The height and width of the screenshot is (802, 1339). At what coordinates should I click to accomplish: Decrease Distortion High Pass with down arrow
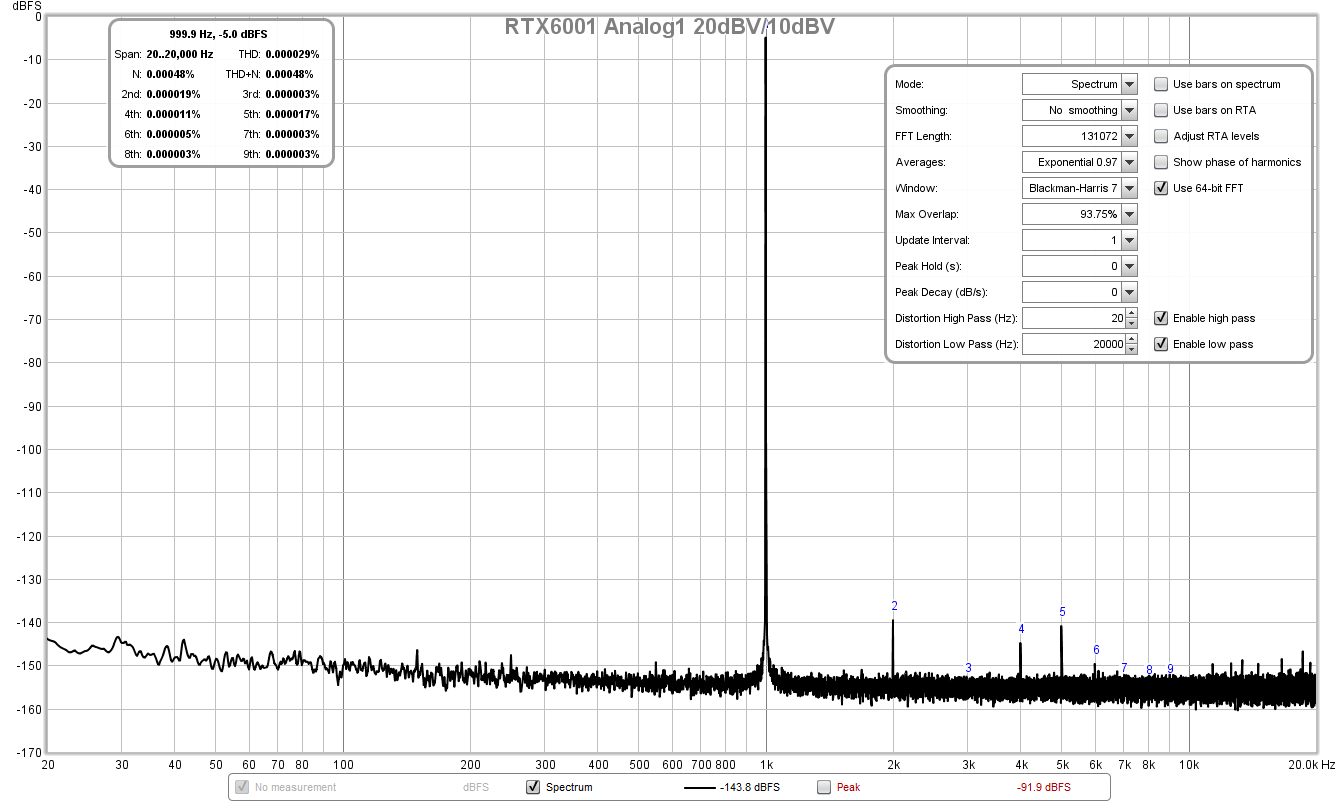pyautogui.click(x=1131, y=323)
